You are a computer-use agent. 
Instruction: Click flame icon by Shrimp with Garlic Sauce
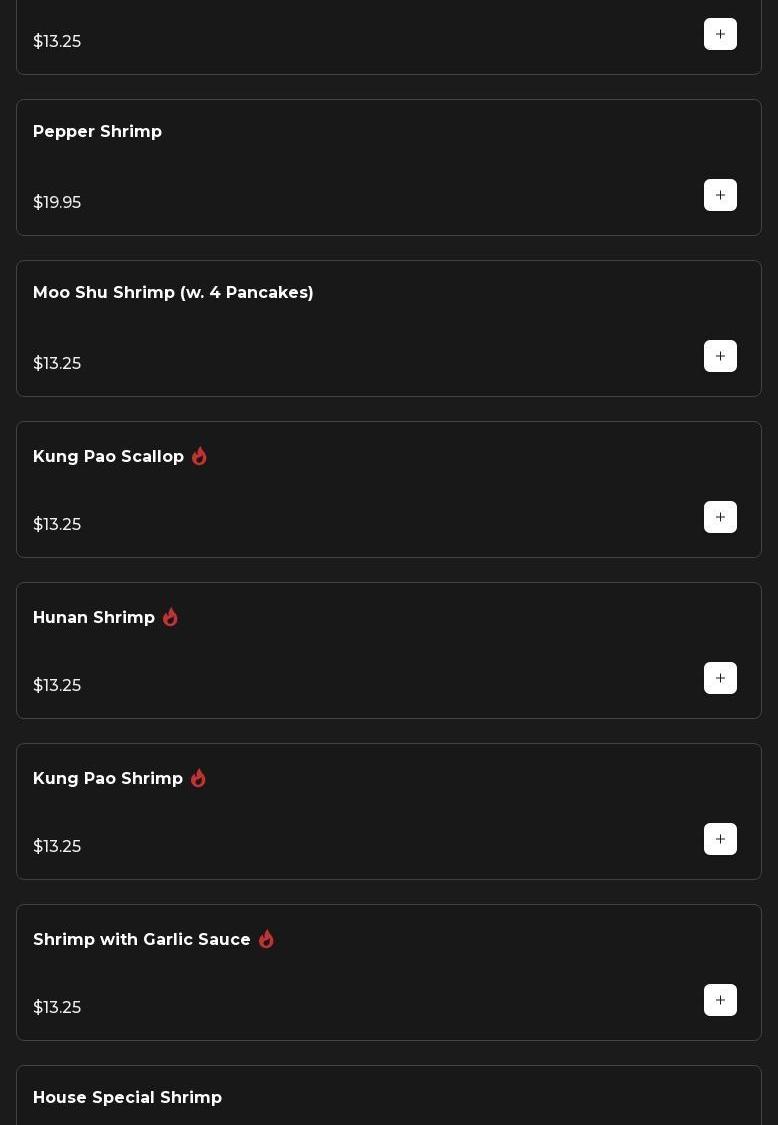[x=266, y=939]
